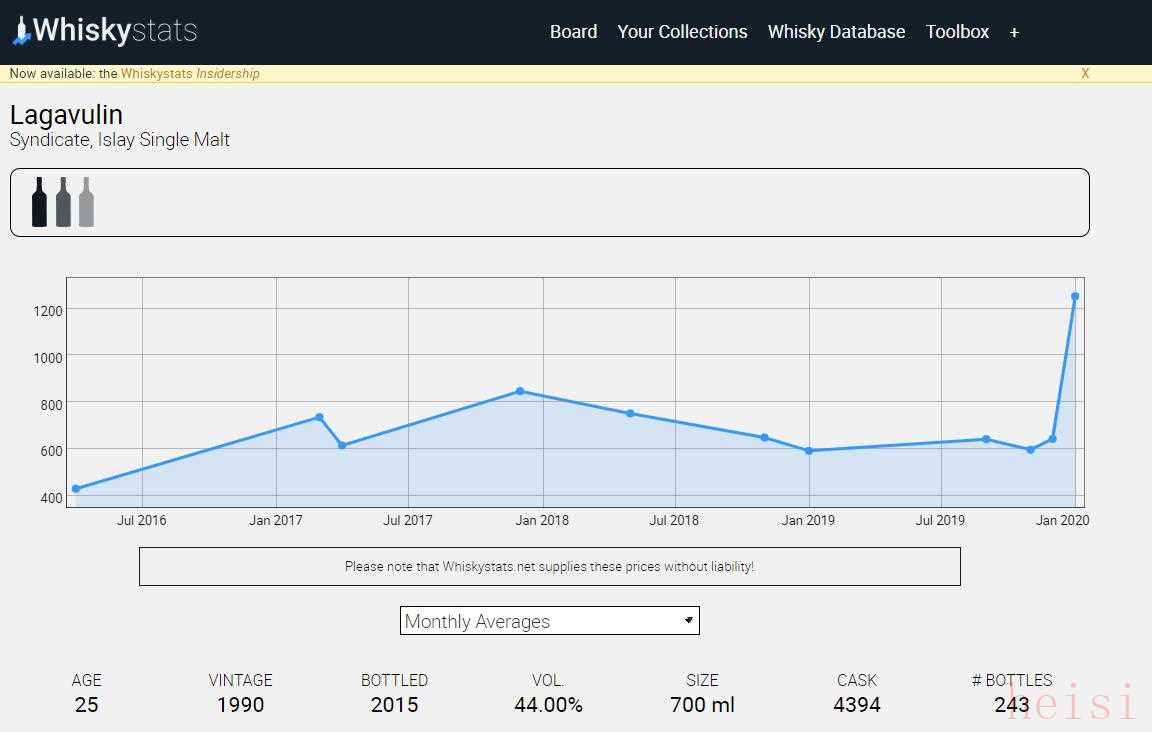Click the Jan 2019 data point
Screen dimensions: 1152x732
(808, 451)
